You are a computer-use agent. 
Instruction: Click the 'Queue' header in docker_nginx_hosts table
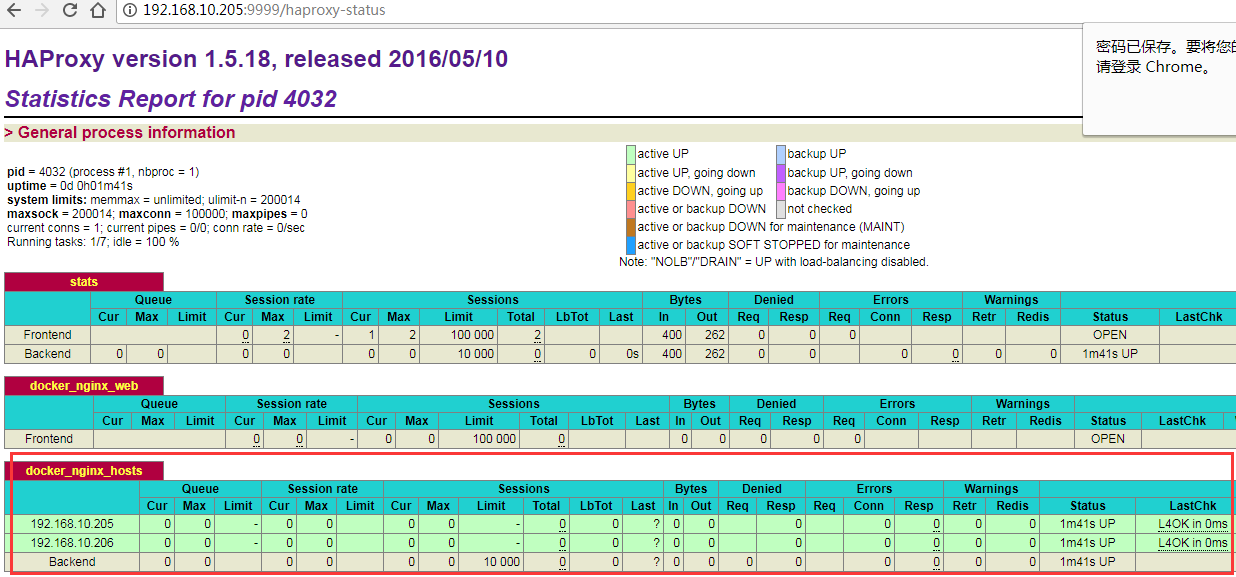coord(200,489)
